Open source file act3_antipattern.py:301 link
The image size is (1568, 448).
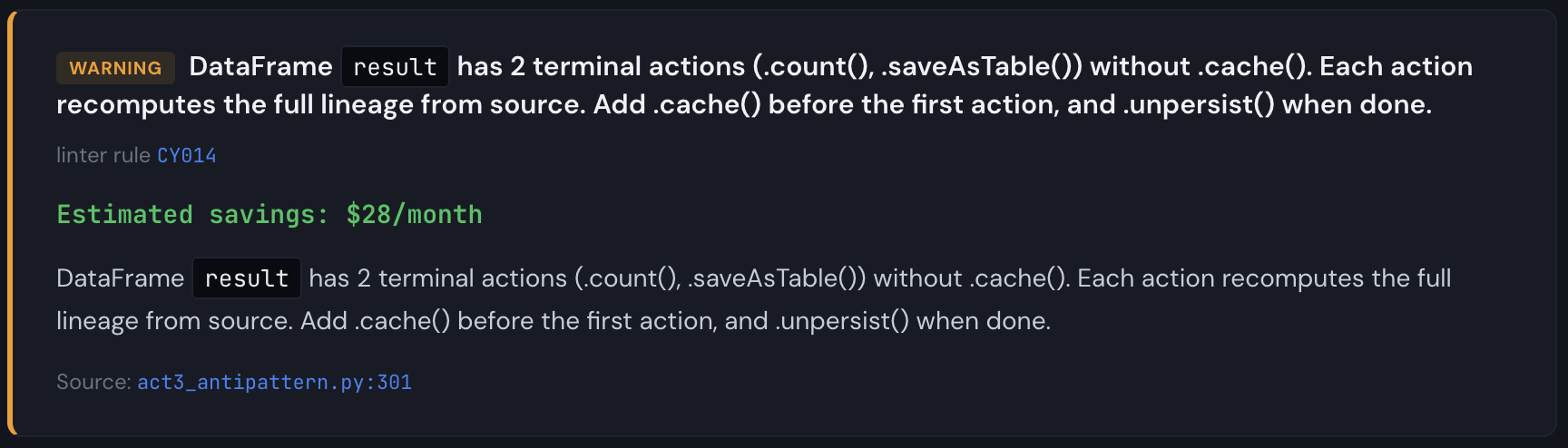(274, 383)
